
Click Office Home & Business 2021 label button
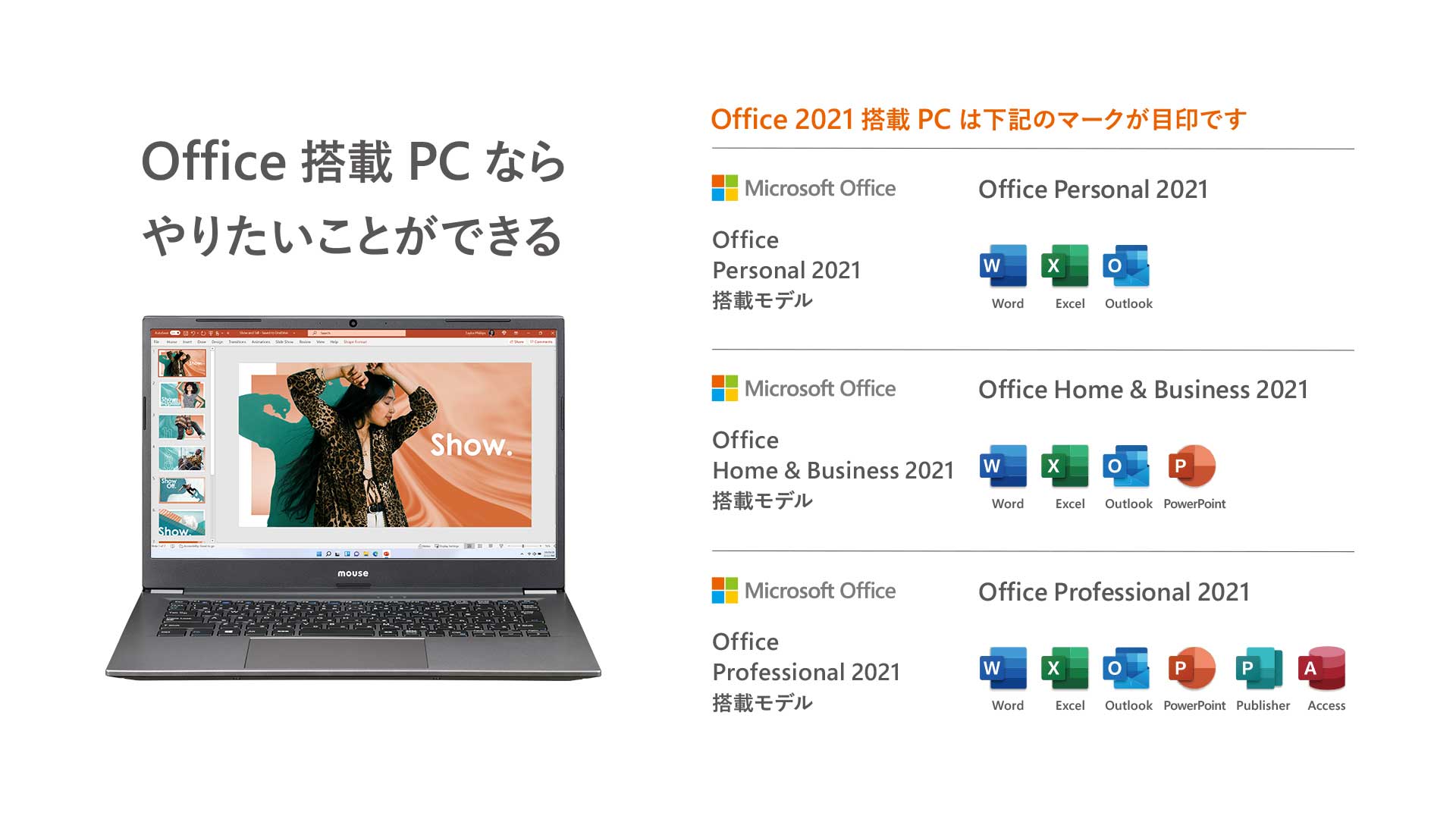(1145, 390)
